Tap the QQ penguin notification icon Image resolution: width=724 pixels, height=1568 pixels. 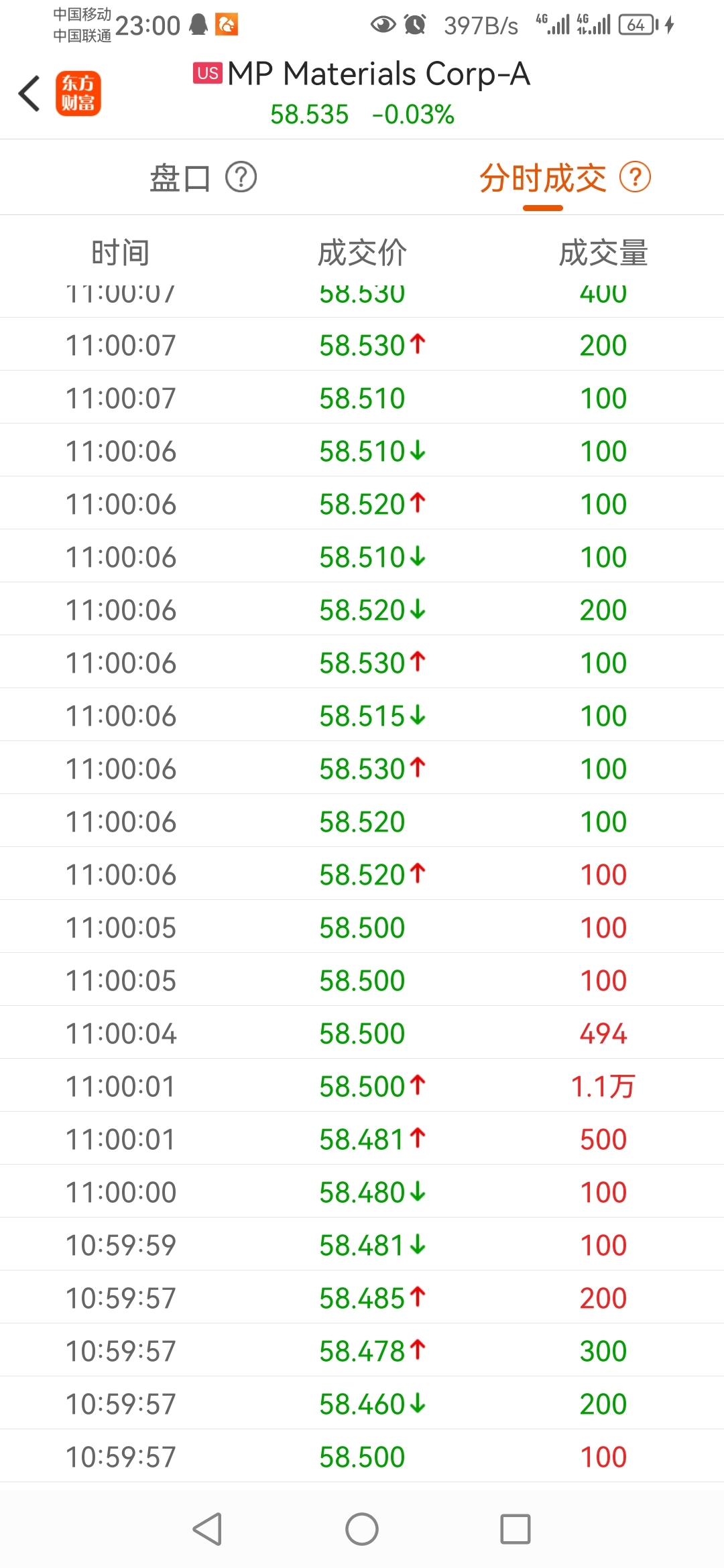[x=198, y=25]
